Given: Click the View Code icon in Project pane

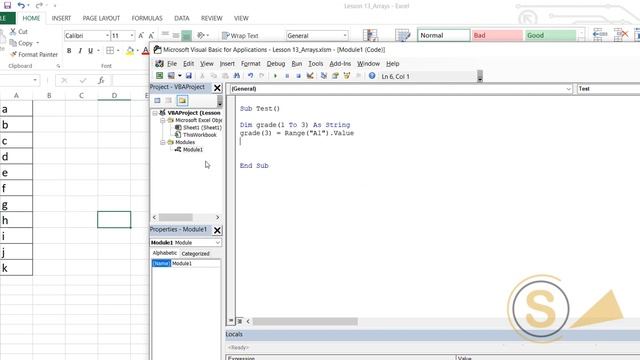Looking at the screenshot, I should click(157, 100).
